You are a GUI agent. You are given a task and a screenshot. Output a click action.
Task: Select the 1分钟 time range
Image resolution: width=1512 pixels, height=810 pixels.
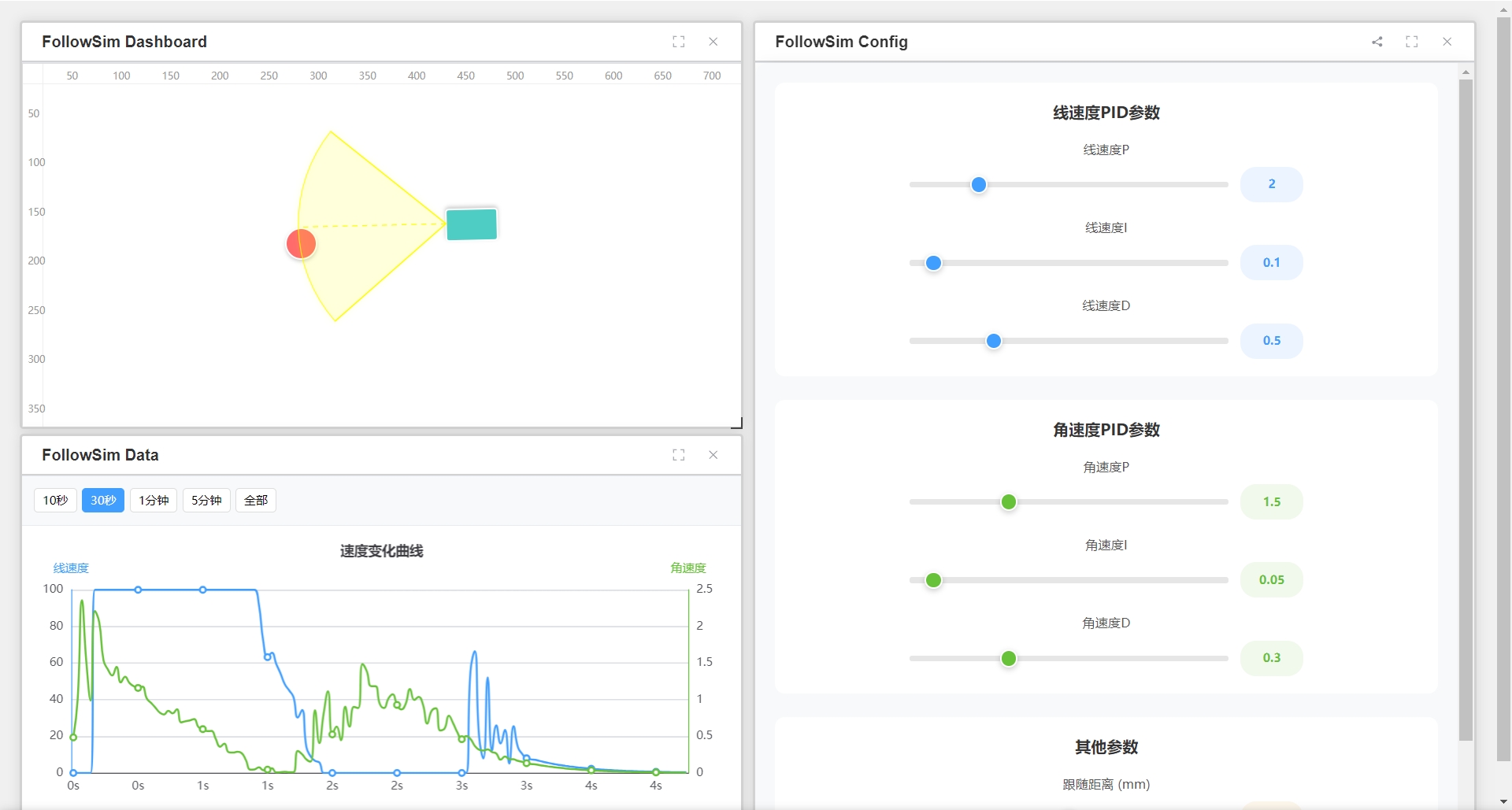click(154, 501)
